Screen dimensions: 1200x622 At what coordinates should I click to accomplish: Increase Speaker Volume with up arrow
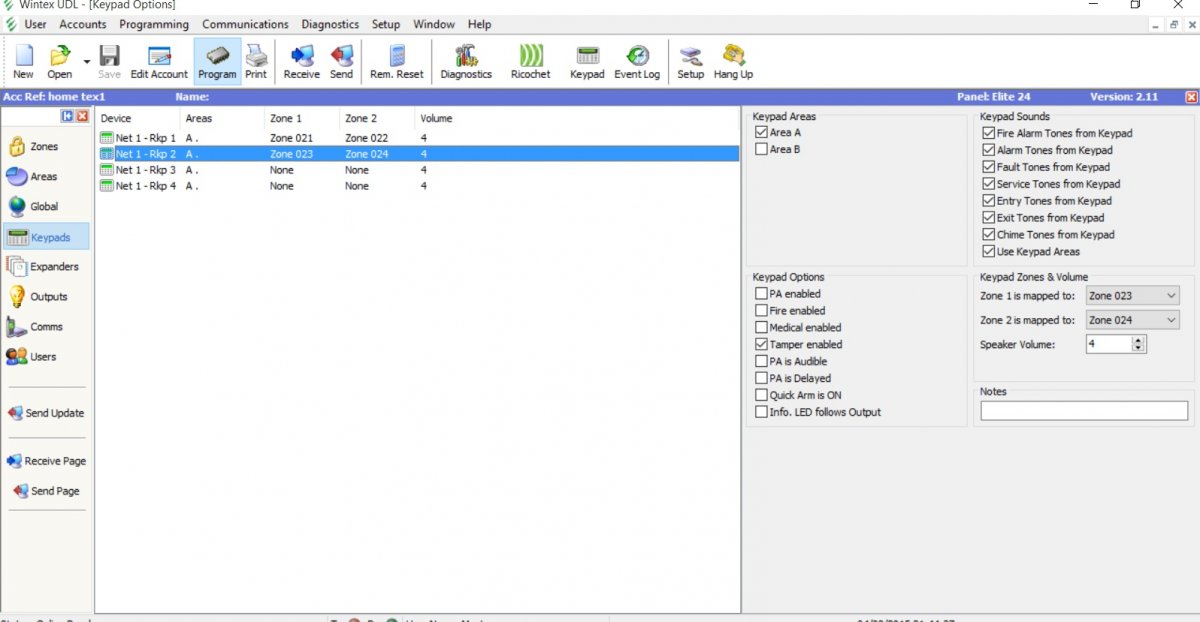click(1138, 340)
